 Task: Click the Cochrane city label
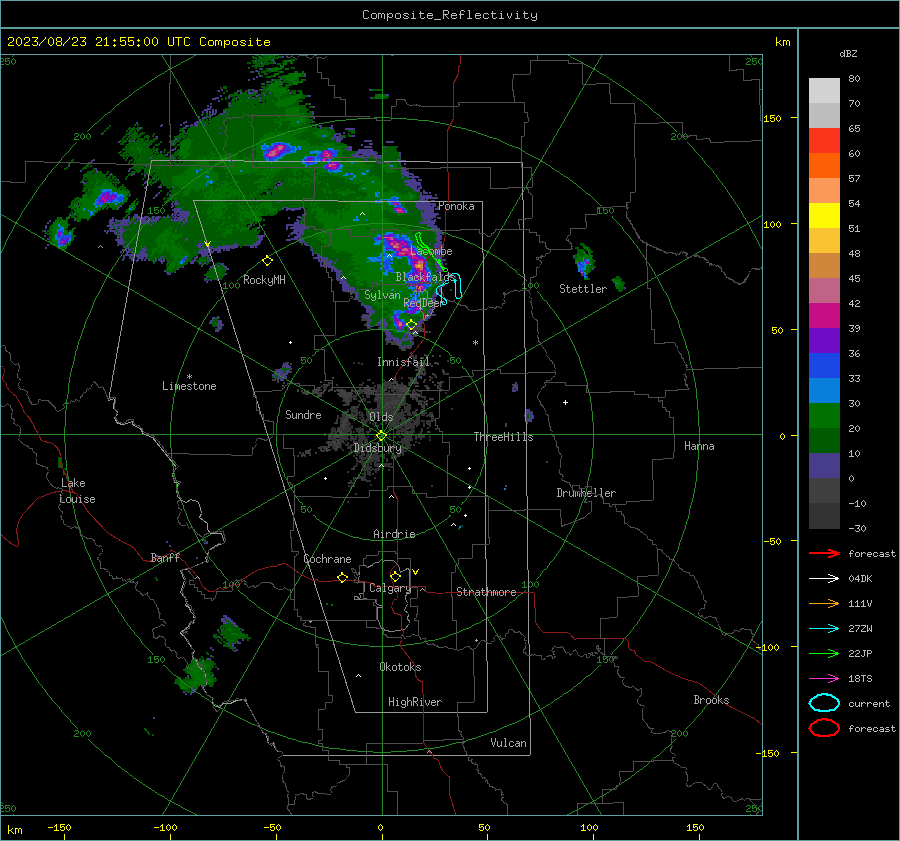[327, 559]
